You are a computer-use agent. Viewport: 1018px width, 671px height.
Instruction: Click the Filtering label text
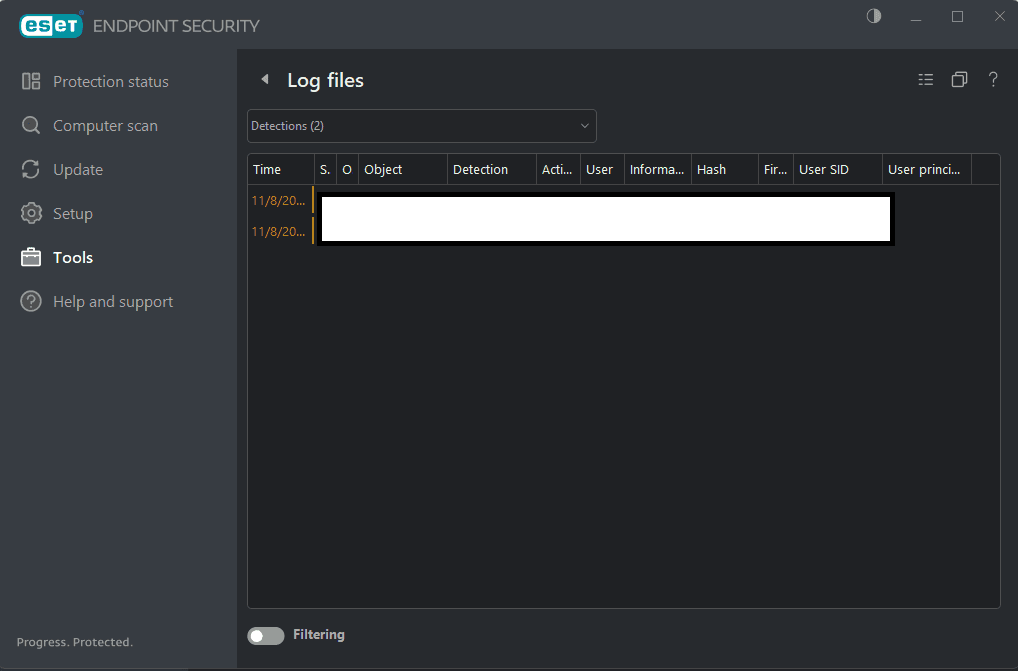[319, 635]
